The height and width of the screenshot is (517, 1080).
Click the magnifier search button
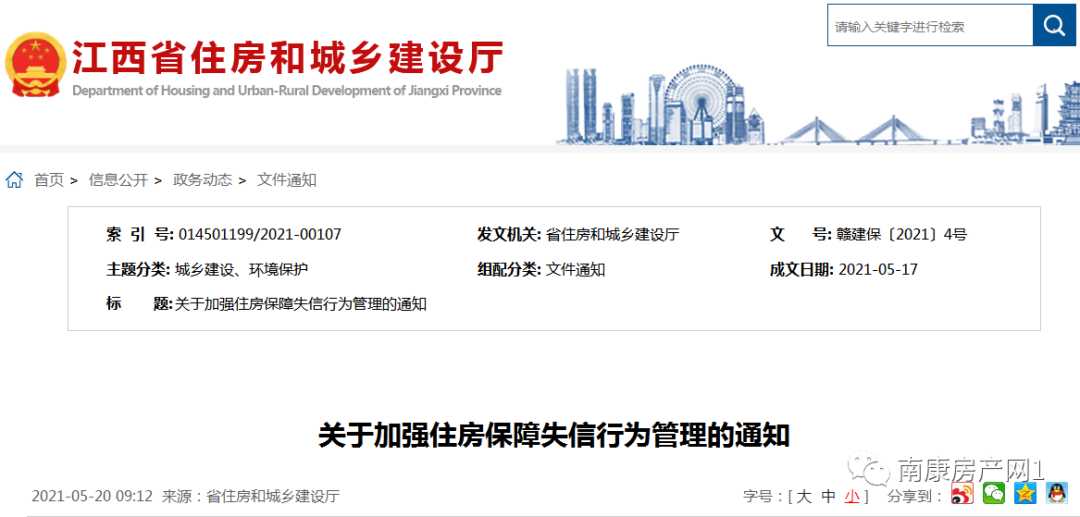pos(1054,25)
